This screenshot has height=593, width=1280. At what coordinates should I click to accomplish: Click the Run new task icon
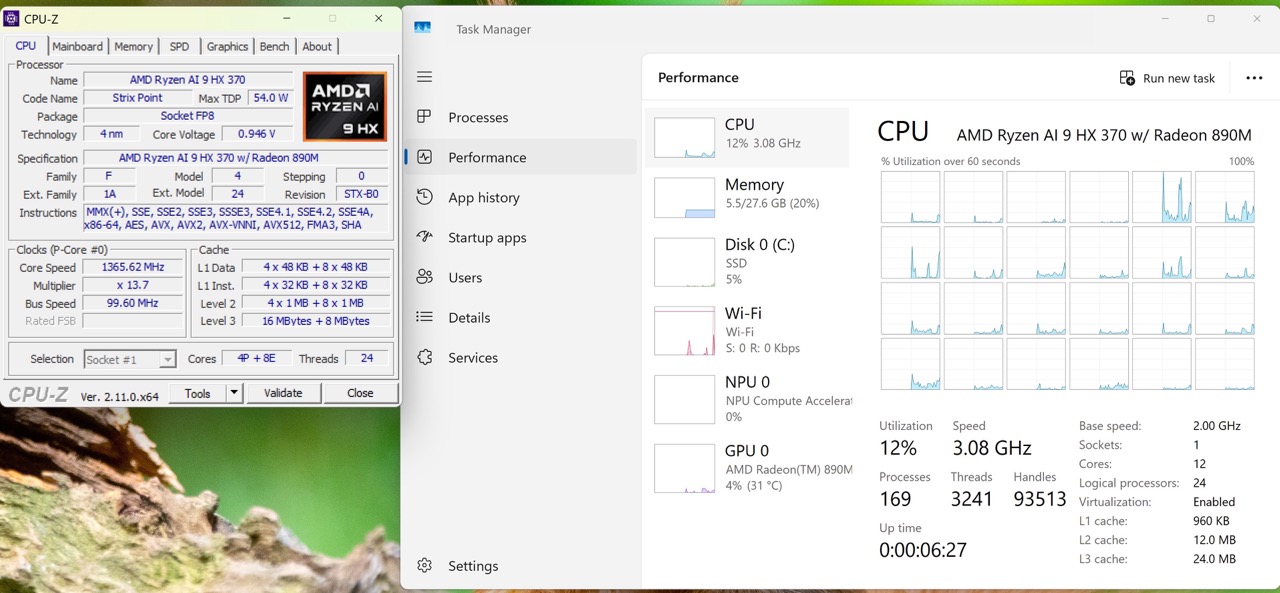1127,78
